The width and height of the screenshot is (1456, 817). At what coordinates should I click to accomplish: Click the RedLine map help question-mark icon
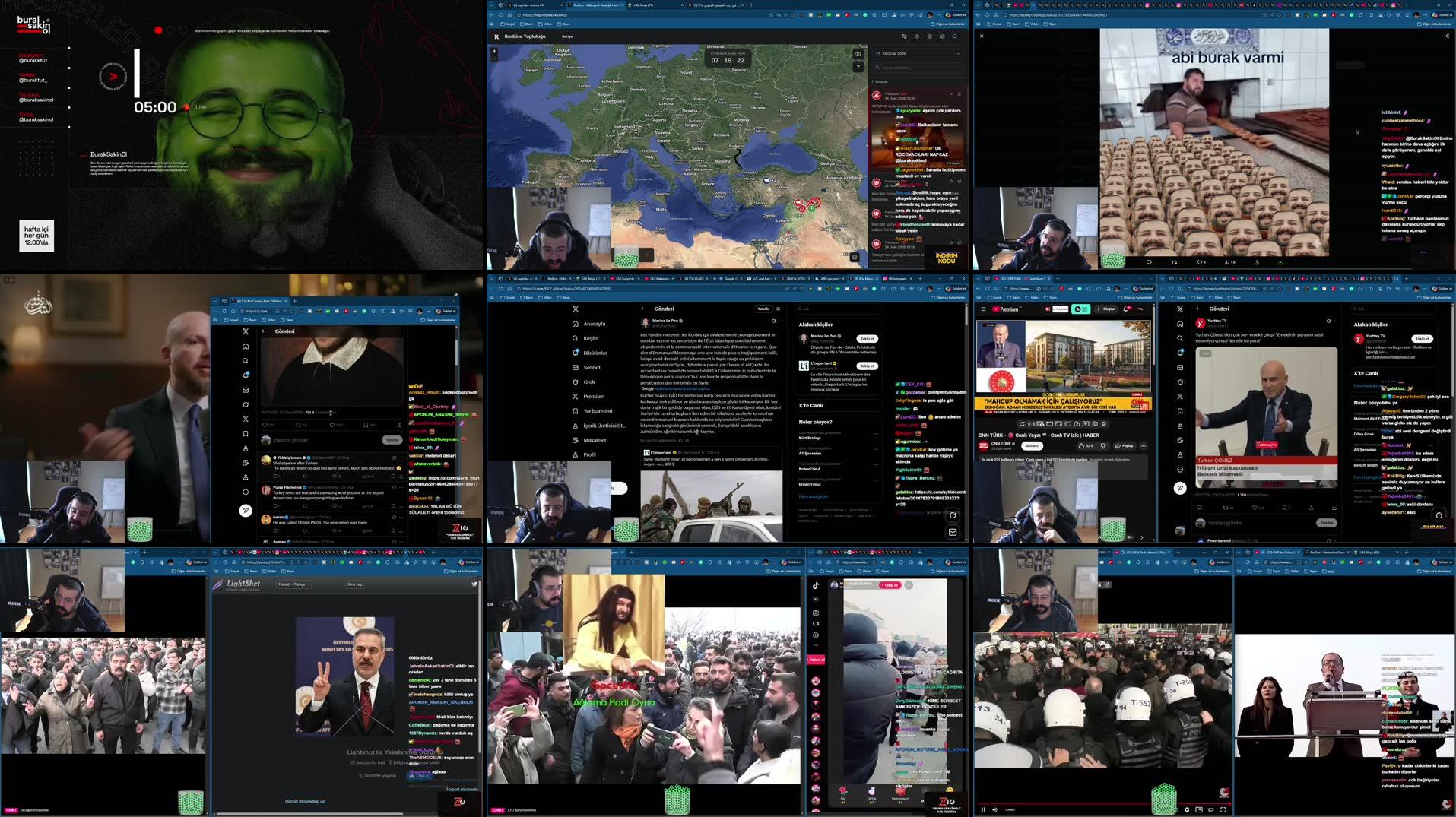pyautogui.click(x=858, y=66)
